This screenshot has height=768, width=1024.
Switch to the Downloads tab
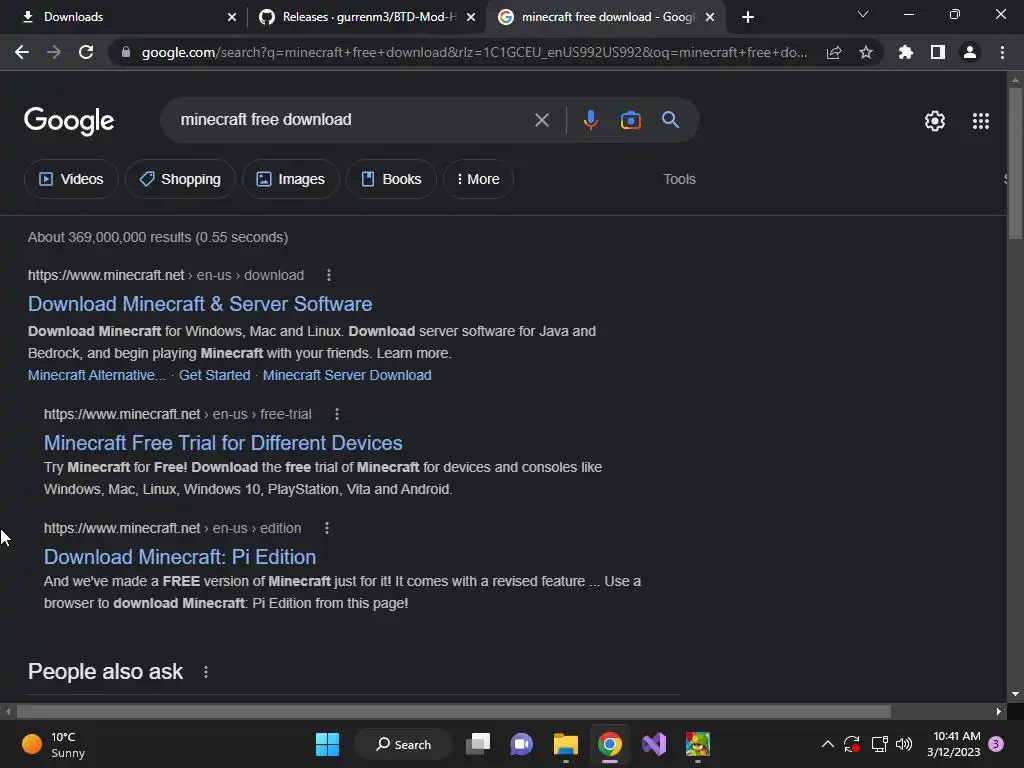(124, 17)
